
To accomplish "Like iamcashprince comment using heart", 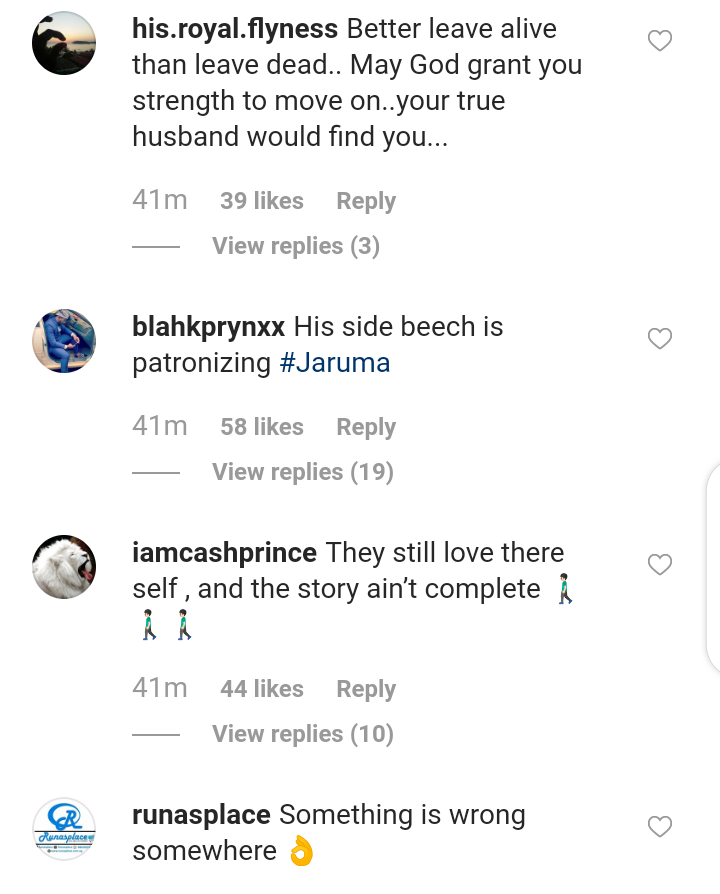I will pos(660,565).
